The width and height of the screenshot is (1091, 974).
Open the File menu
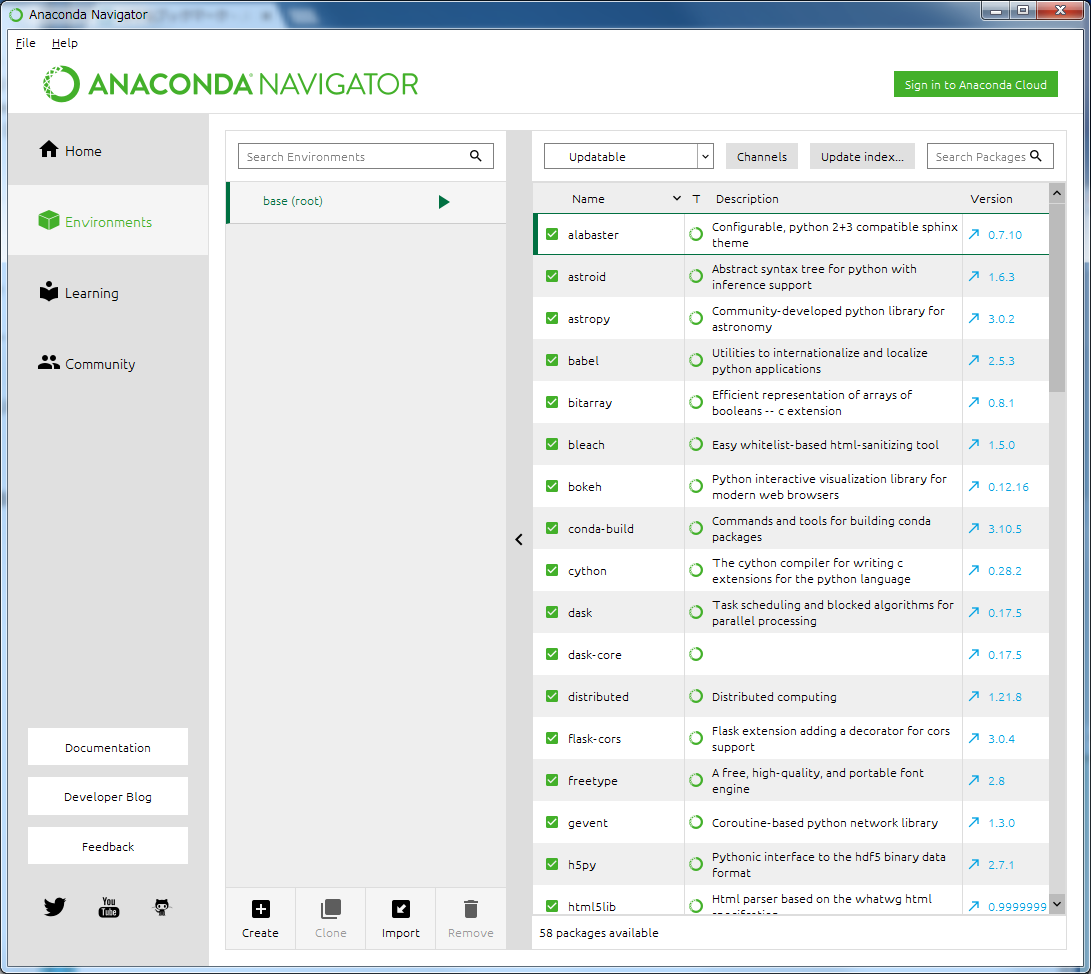(25, 43)
